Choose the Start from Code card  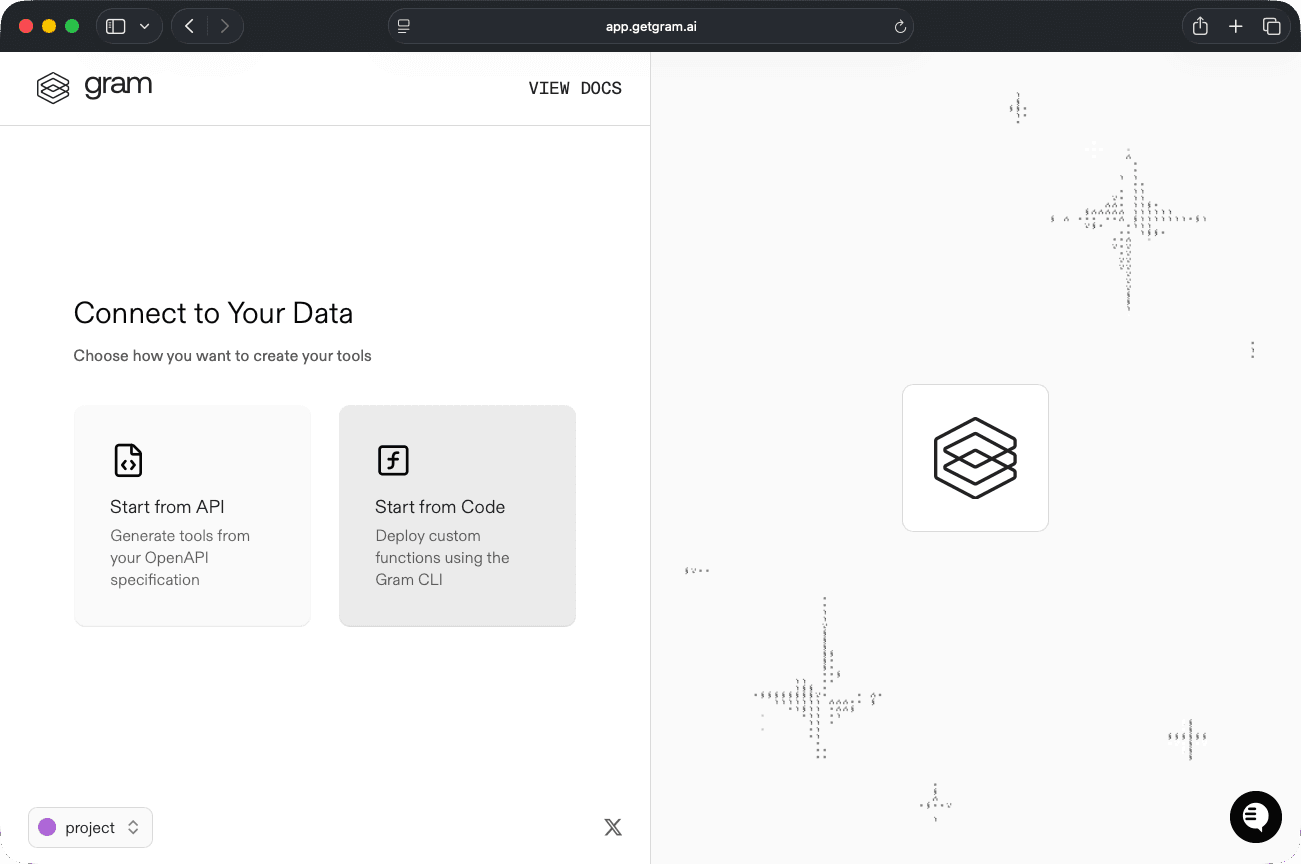pyautogui.click(x=457, y=515)
